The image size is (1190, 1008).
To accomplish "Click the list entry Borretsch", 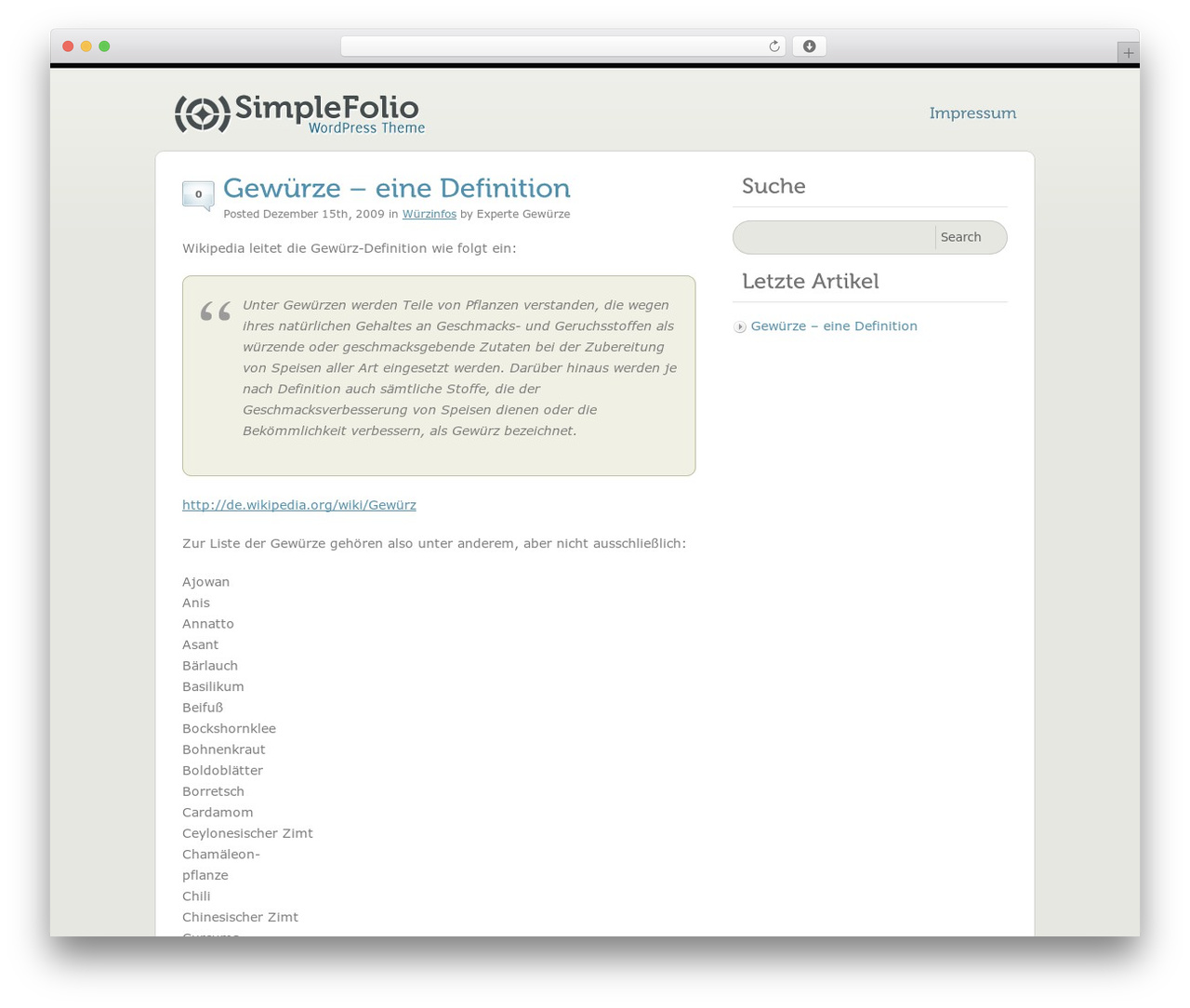I will (213, 791).
